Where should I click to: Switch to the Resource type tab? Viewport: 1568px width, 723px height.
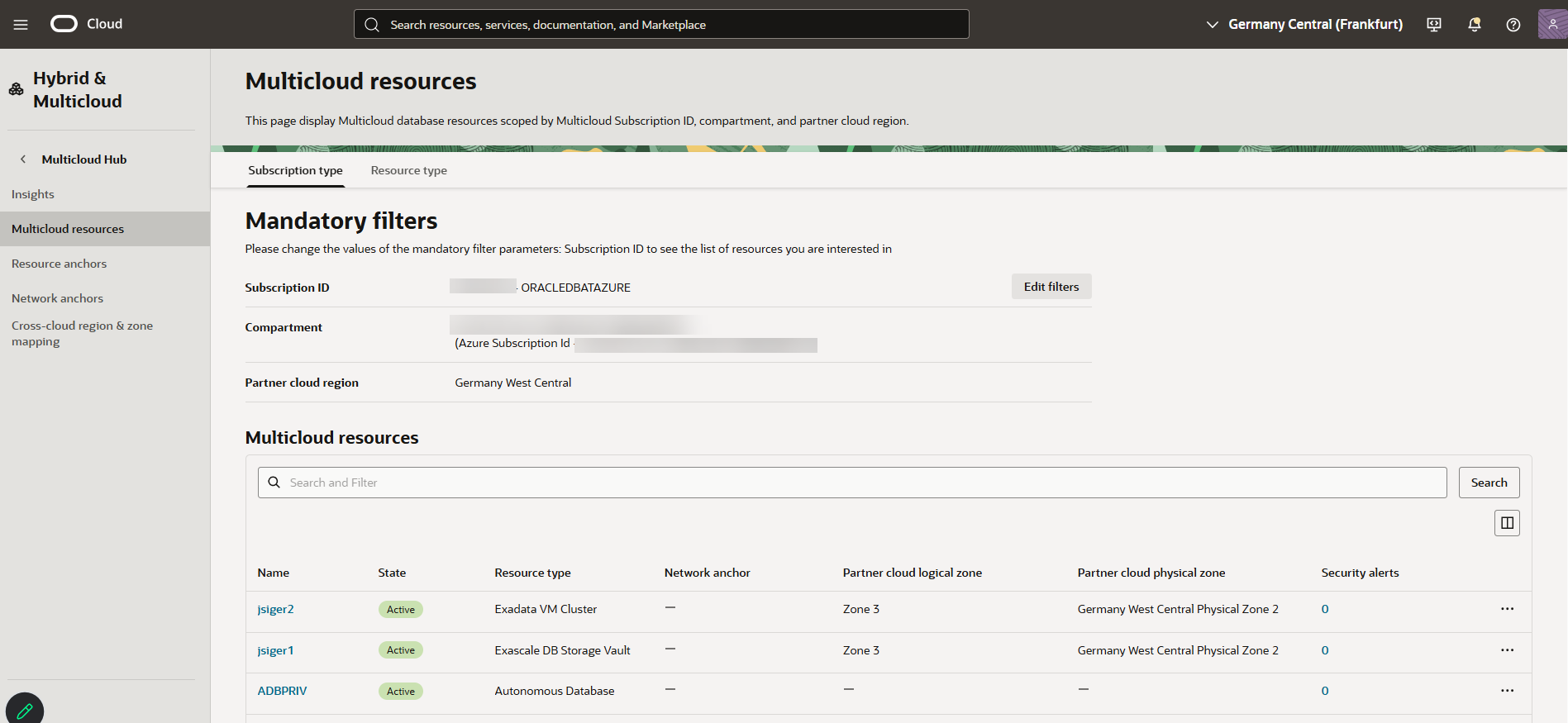pyautogui.click(x=409, y=170)
